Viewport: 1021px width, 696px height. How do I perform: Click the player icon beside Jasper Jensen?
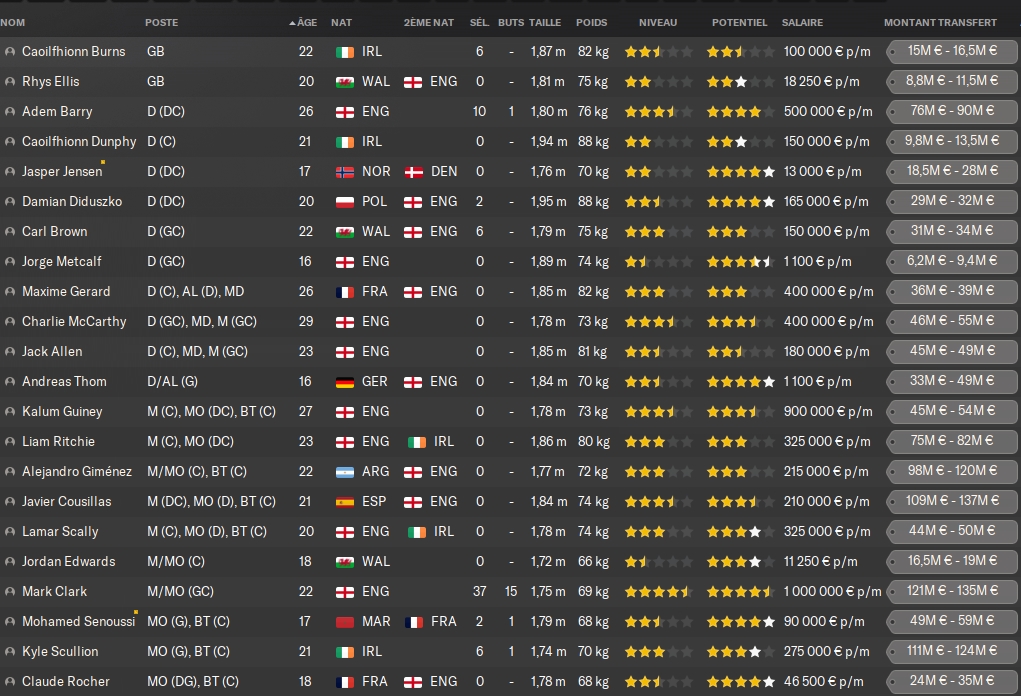pos(10,171)
